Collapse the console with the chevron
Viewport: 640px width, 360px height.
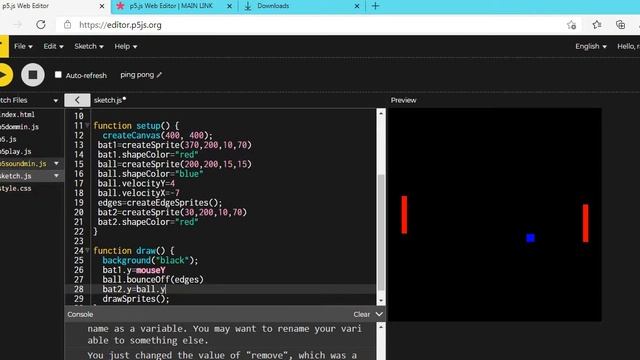pos(379,314)
